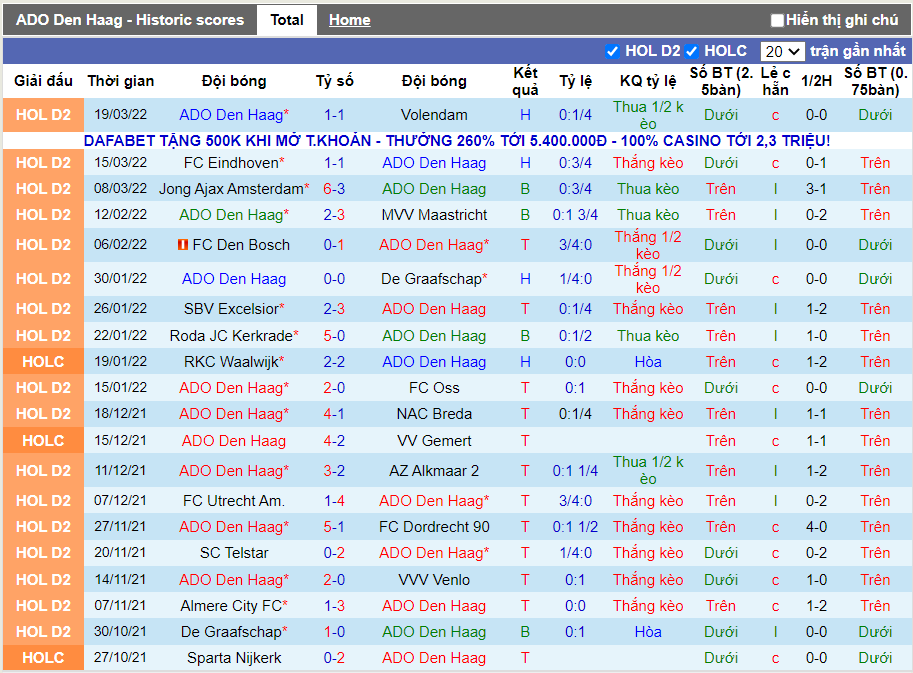Viewport: 913px width, 673px height.
Task: Click 'Hòa' odds result in RKC Waalwijk row
Action: 647,362
